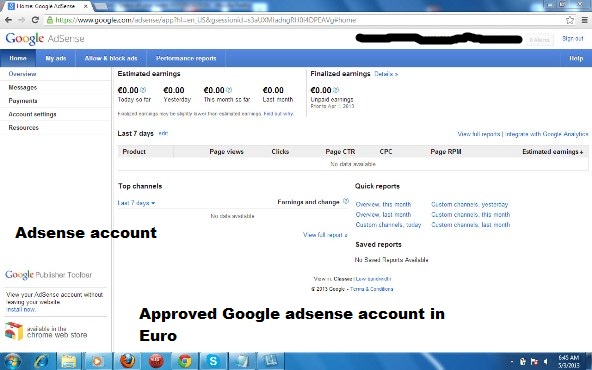Click the CPC column header
This screenshot has height=370, width=592.
[386, 151]
